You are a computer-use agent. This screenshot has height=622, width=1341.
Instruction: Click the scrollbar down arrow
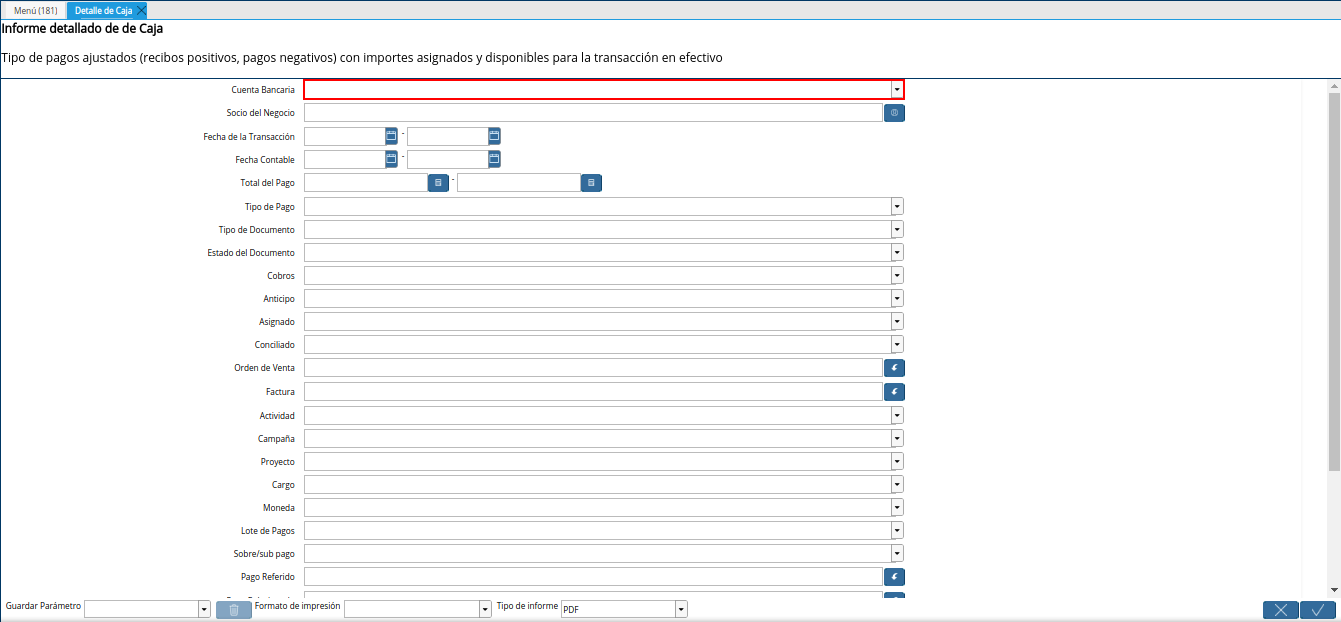1334,589
